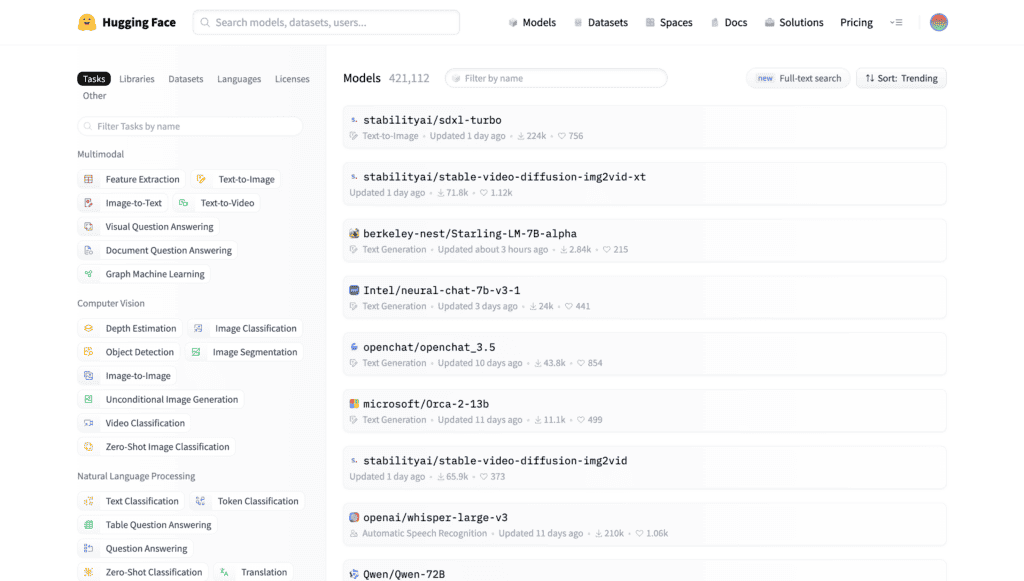The width and height of the screenshot is (1024, 581).
Task: Expand the extra navigation menu icon
Action: (896, 22)
